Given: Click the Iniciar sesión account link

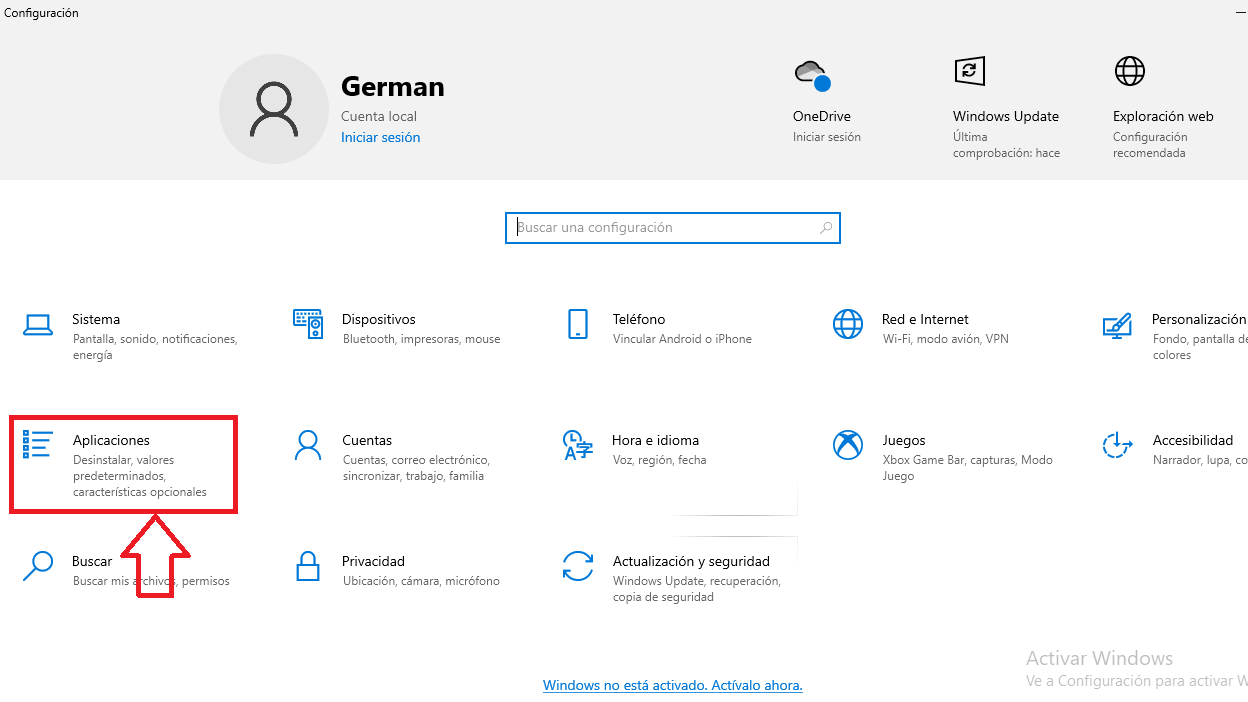Looking at the screenshot, I should [x=380, y=138].
